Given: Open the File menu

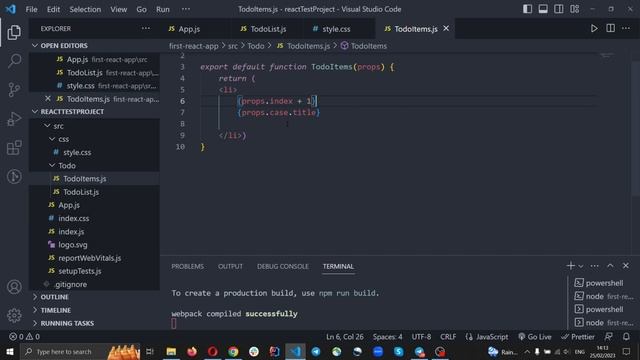Looking at the screenshot, I should 31,9.
